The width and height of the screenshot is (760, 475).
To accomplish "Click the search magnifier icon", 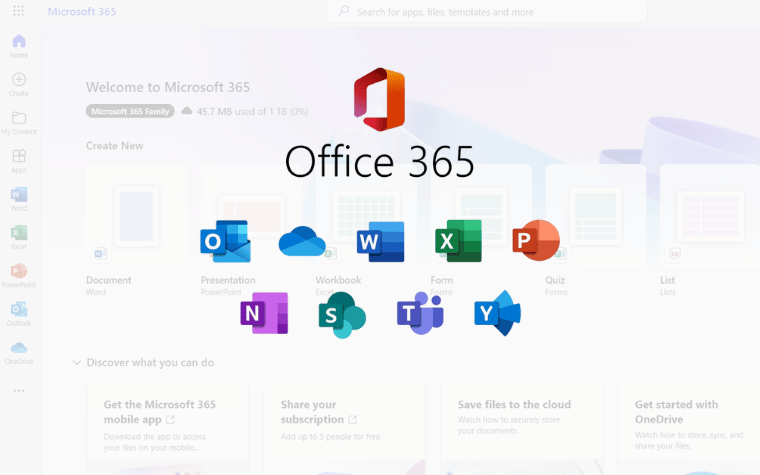I will [x=343, y=11].
